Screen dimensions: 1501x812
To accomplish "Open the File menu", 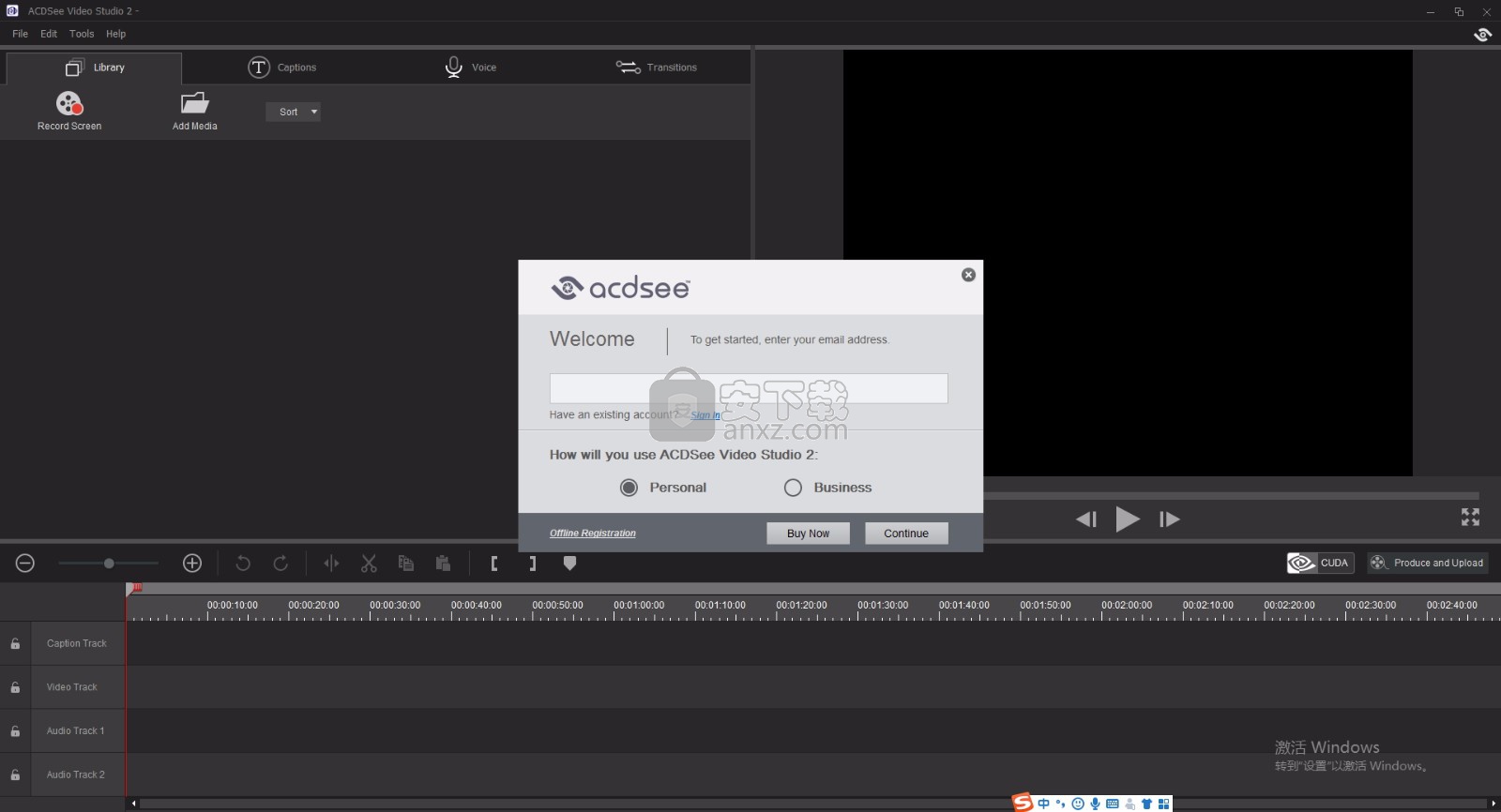I will coord(20,34).
